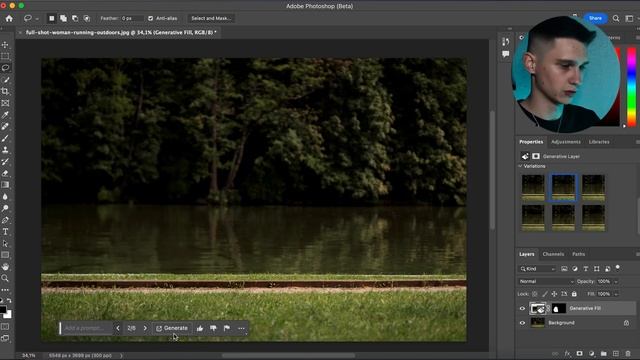Viewport: 640px width, 360px height.
Task: Add layer style with the fx icon
Action: 567,353
